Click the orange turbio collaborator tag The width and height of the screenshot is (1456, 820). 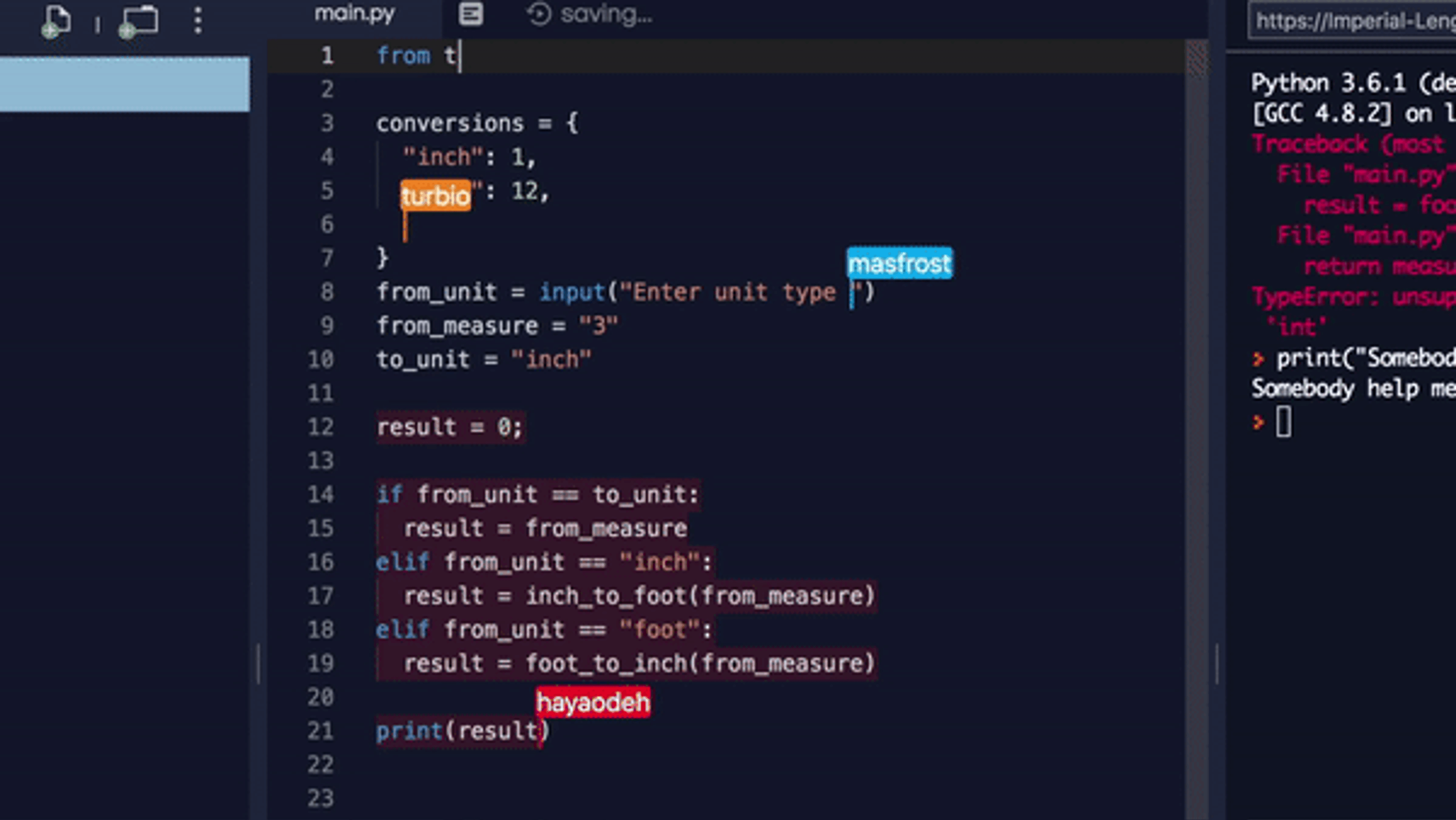tap(435, 196)
